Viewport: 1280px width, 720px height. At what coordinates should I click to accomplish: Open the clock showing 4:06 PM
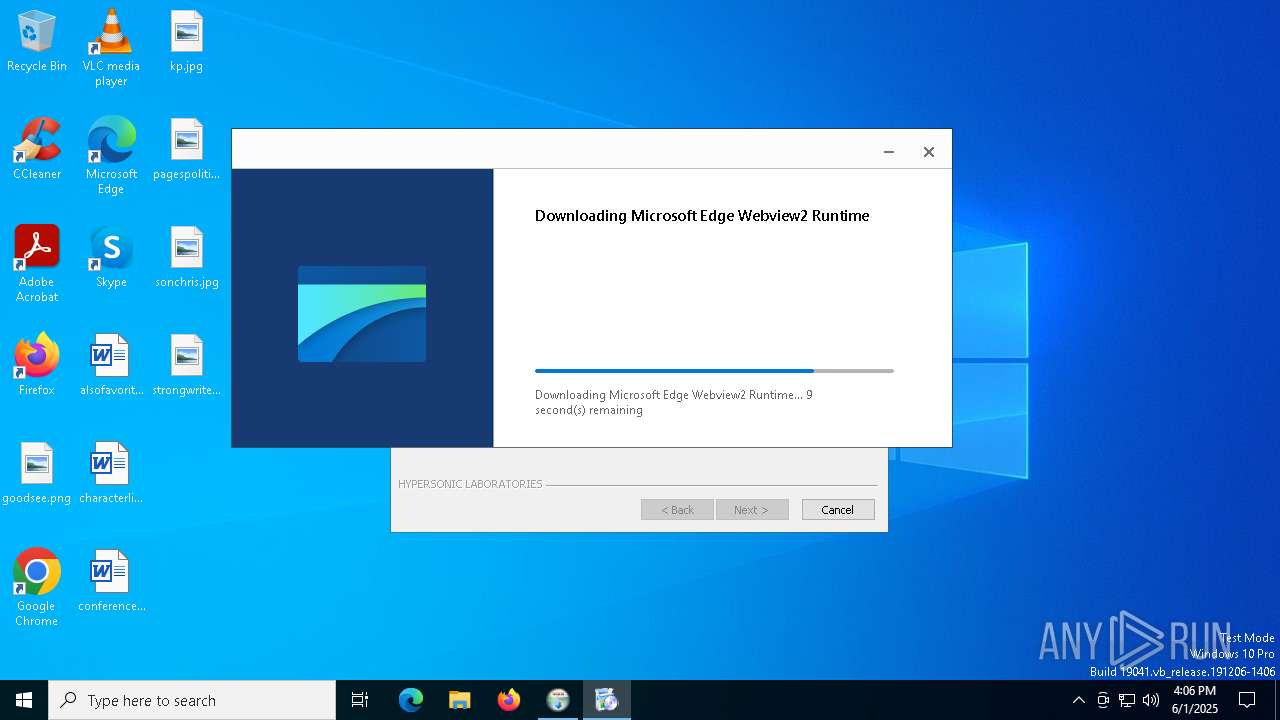[1194, 700]
